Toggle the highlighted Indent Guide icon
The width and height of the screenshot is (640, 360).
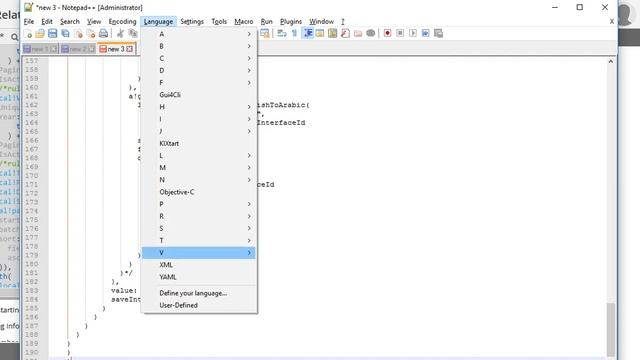point(307,33)
